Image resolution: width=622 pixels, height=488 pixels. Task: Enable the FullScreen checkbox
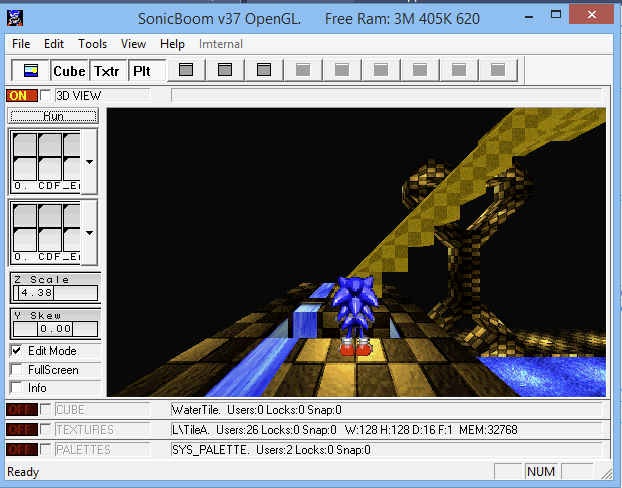tap(17, 370)
